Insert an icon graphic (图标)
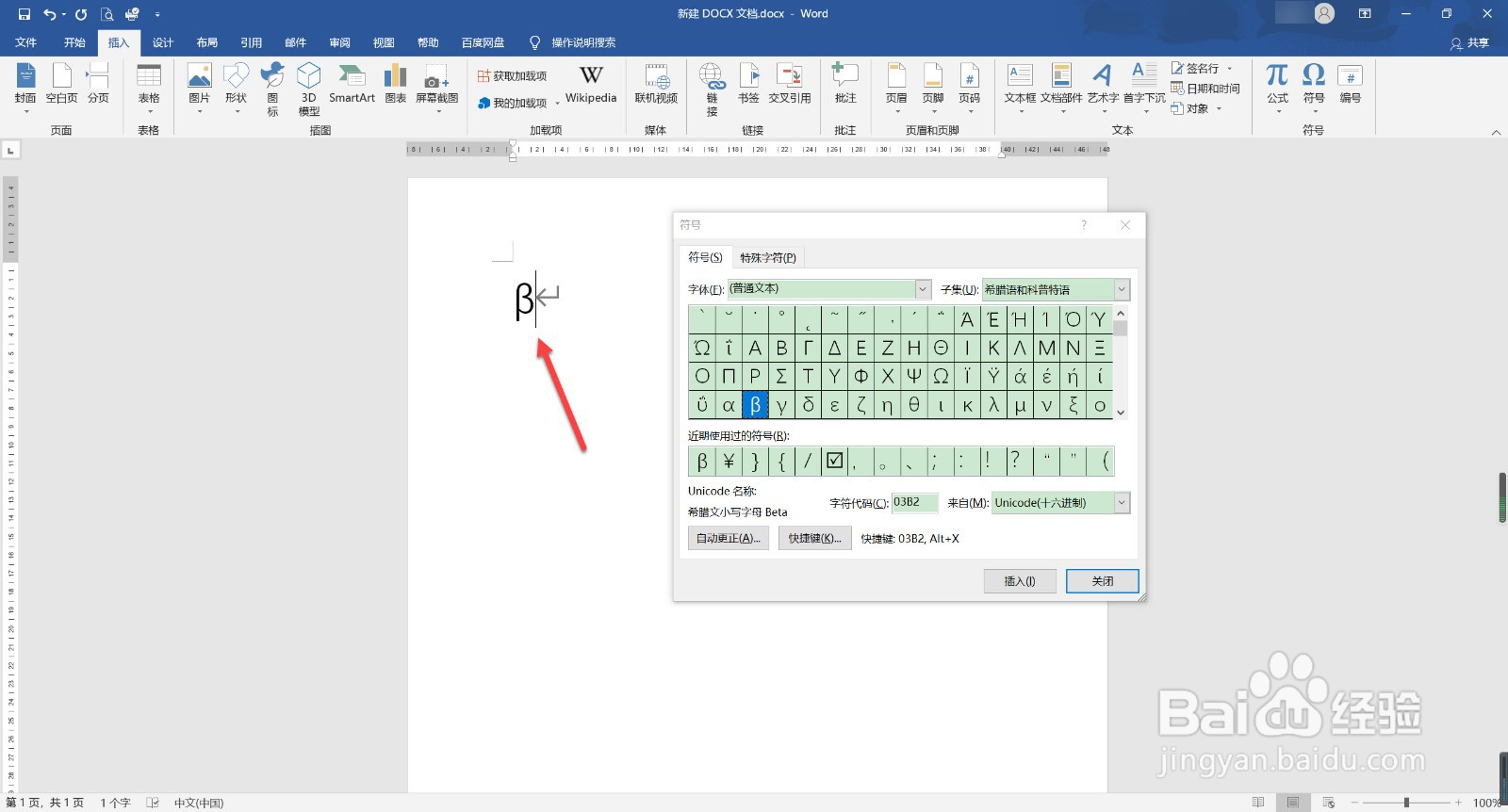 coord(272,88)
